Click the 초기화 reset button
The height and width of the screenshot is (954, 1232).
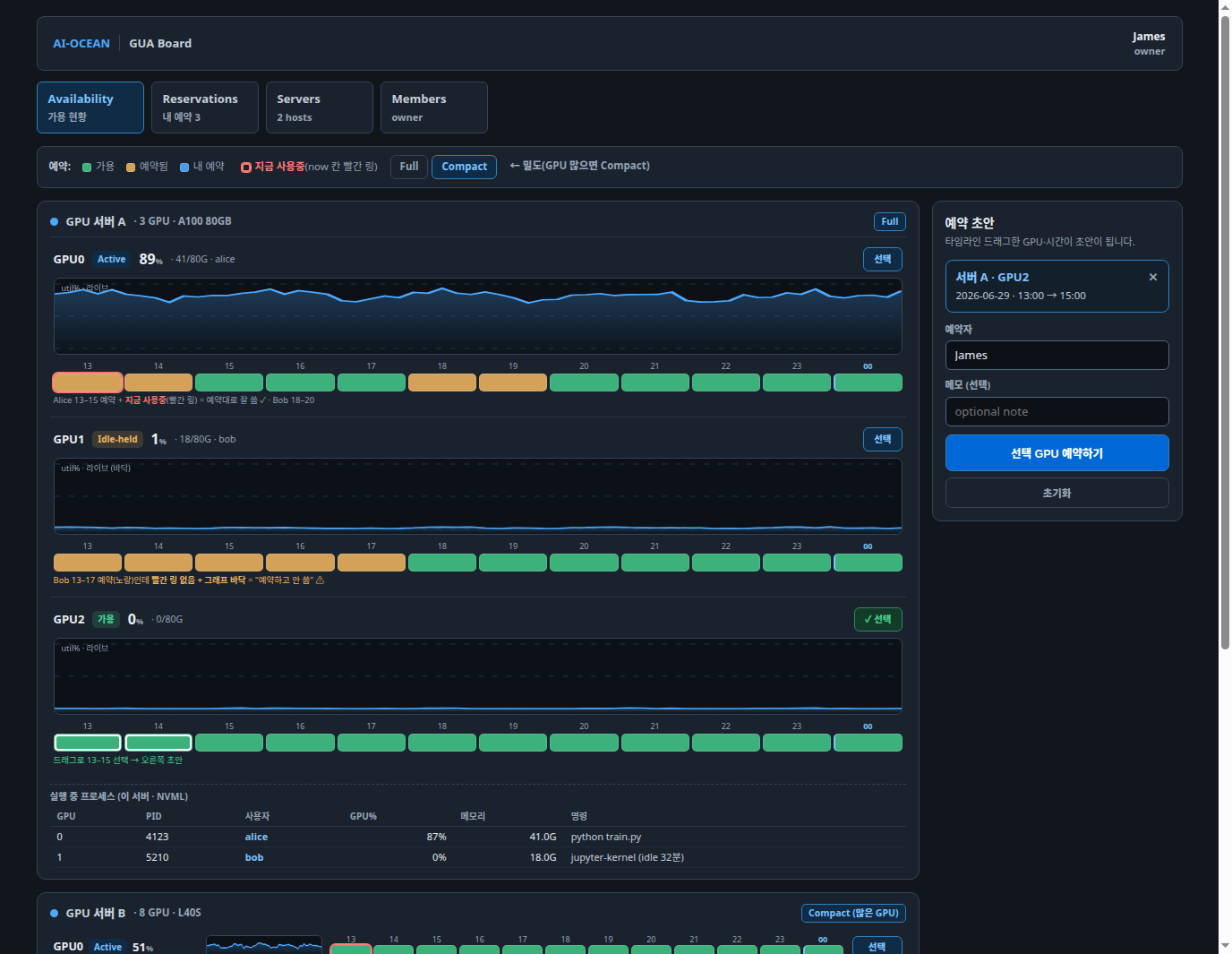(1057, 493)
